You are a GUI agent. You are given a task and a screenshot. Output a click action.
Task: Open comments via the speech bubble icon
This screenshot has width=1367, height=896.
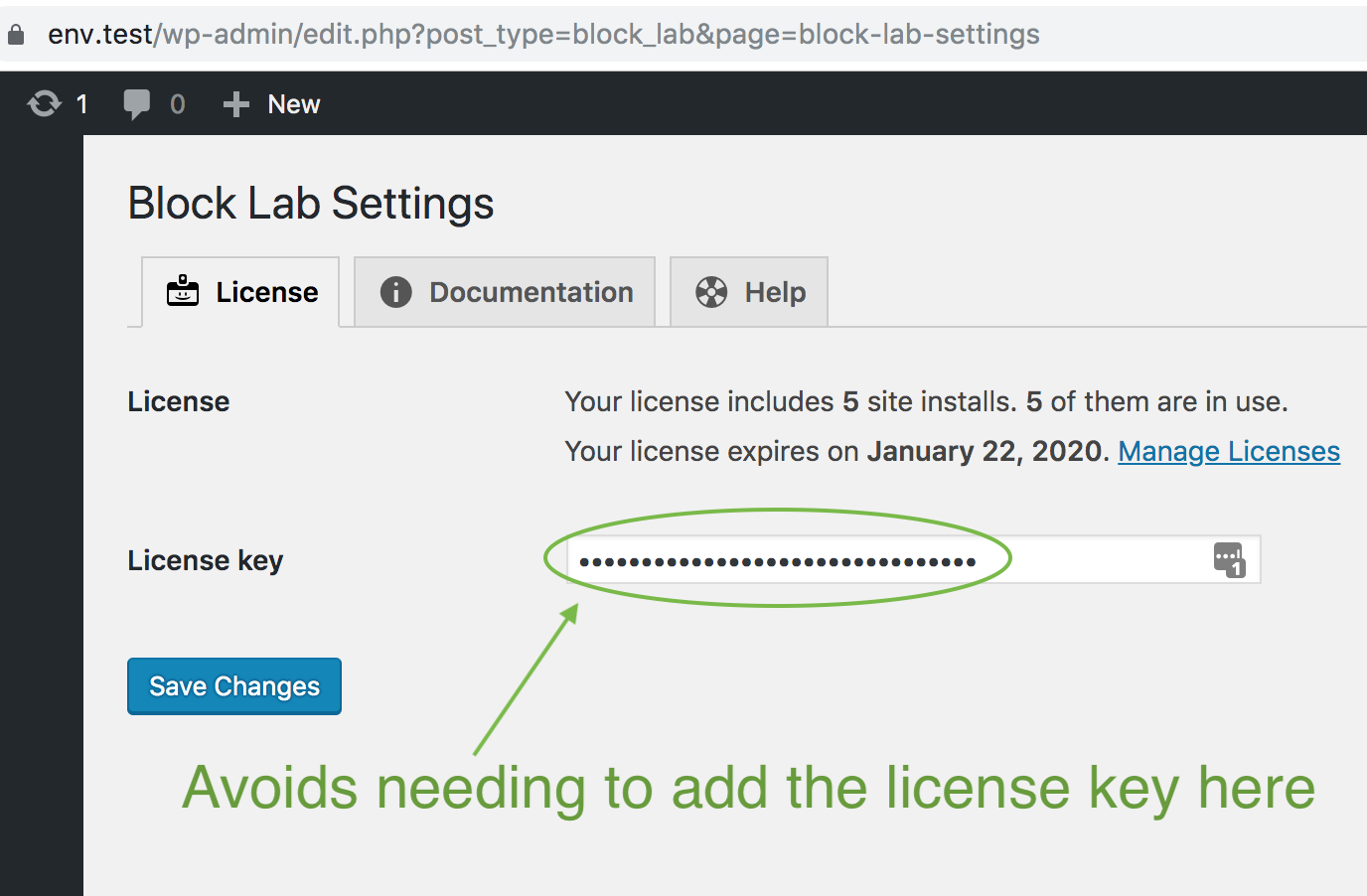(x=138, y=103)
